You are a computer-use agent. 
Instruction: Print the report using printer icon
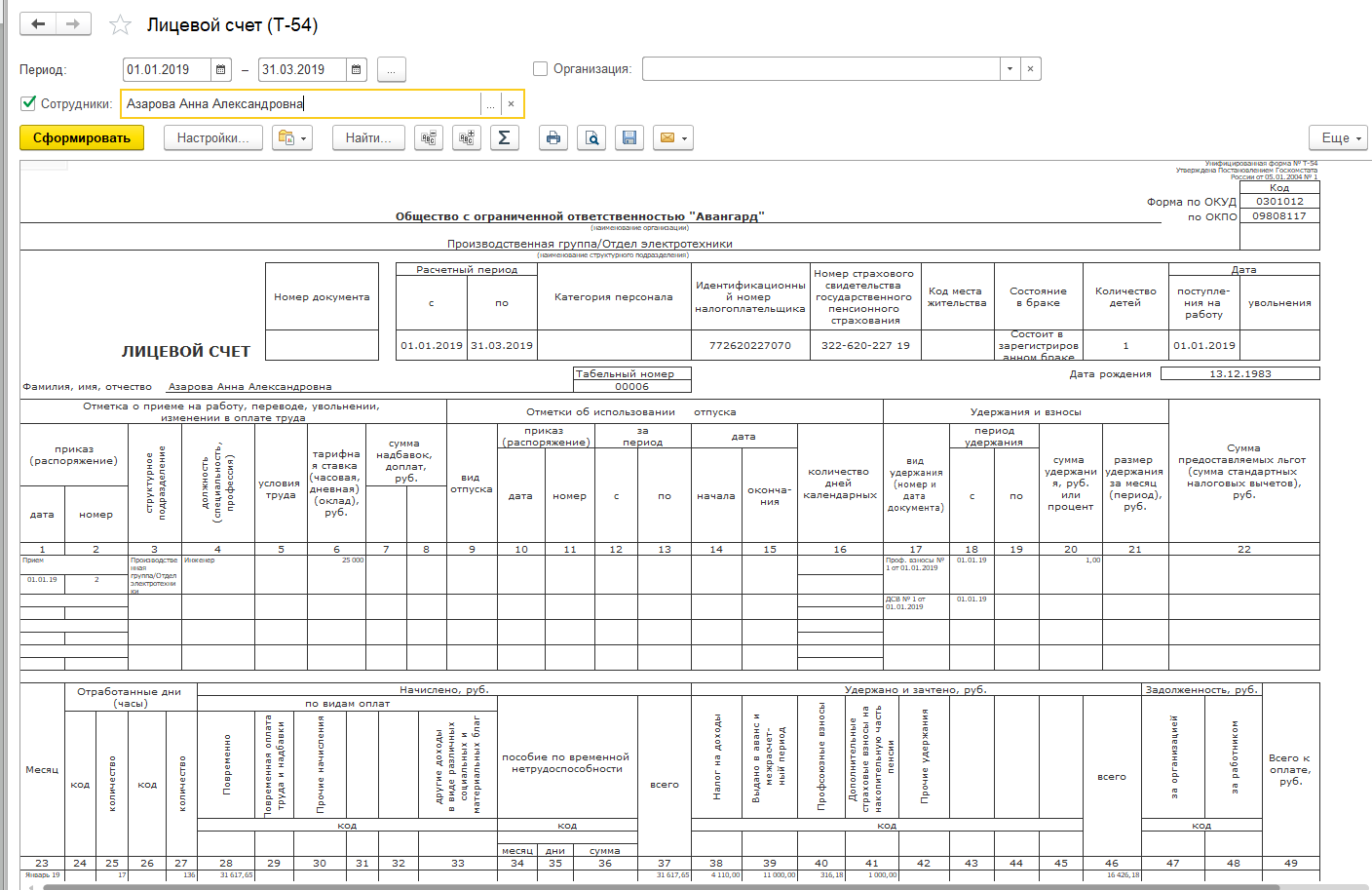click(x=553, y=138)
